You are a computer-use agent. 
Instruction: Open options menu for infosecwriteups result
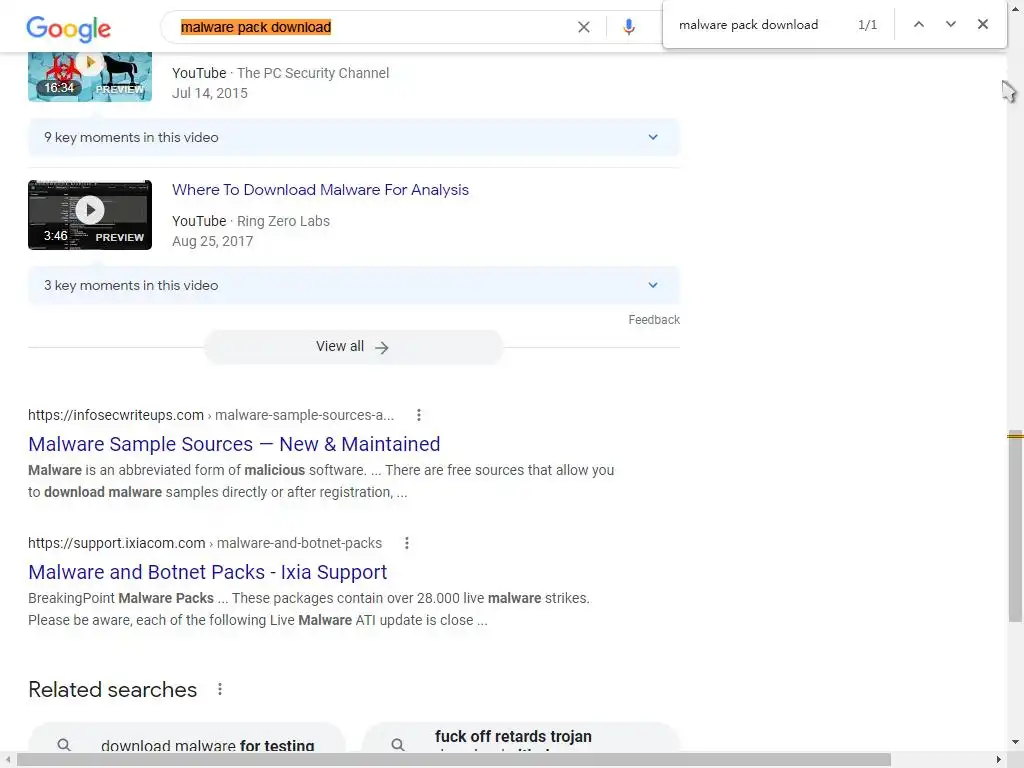pyautogui.click(x=419, y=415)
